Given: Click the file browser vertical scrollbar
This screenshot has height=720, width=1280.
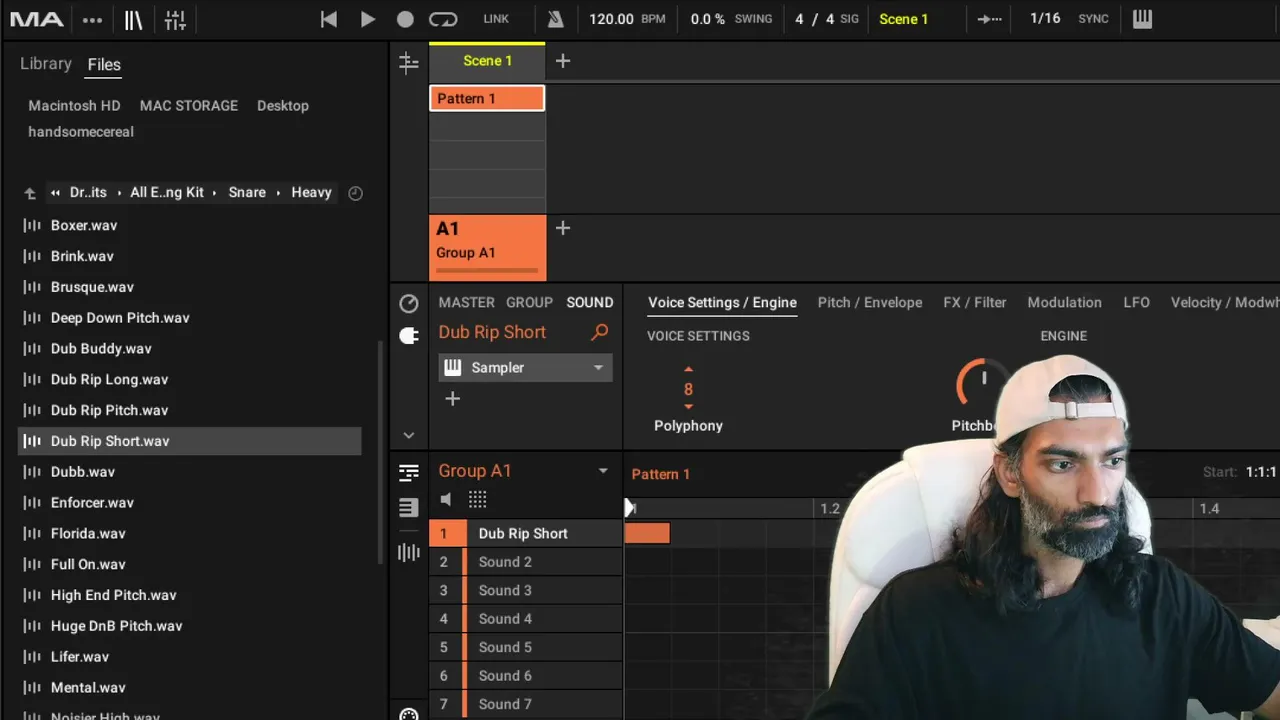Looking at the screenshot, I should 378,450.
